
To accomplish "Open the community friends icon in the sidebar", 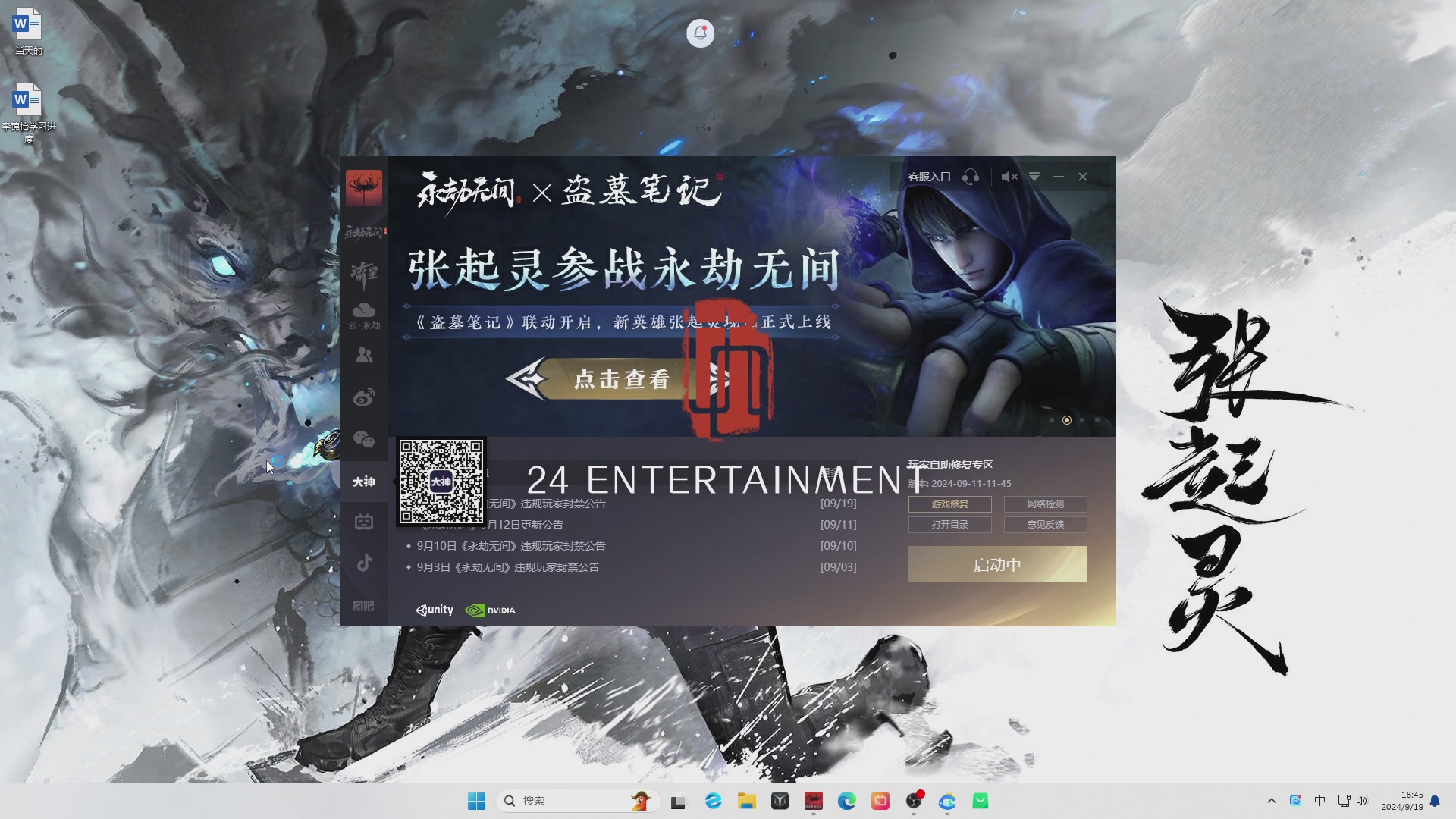I will 364,355.
